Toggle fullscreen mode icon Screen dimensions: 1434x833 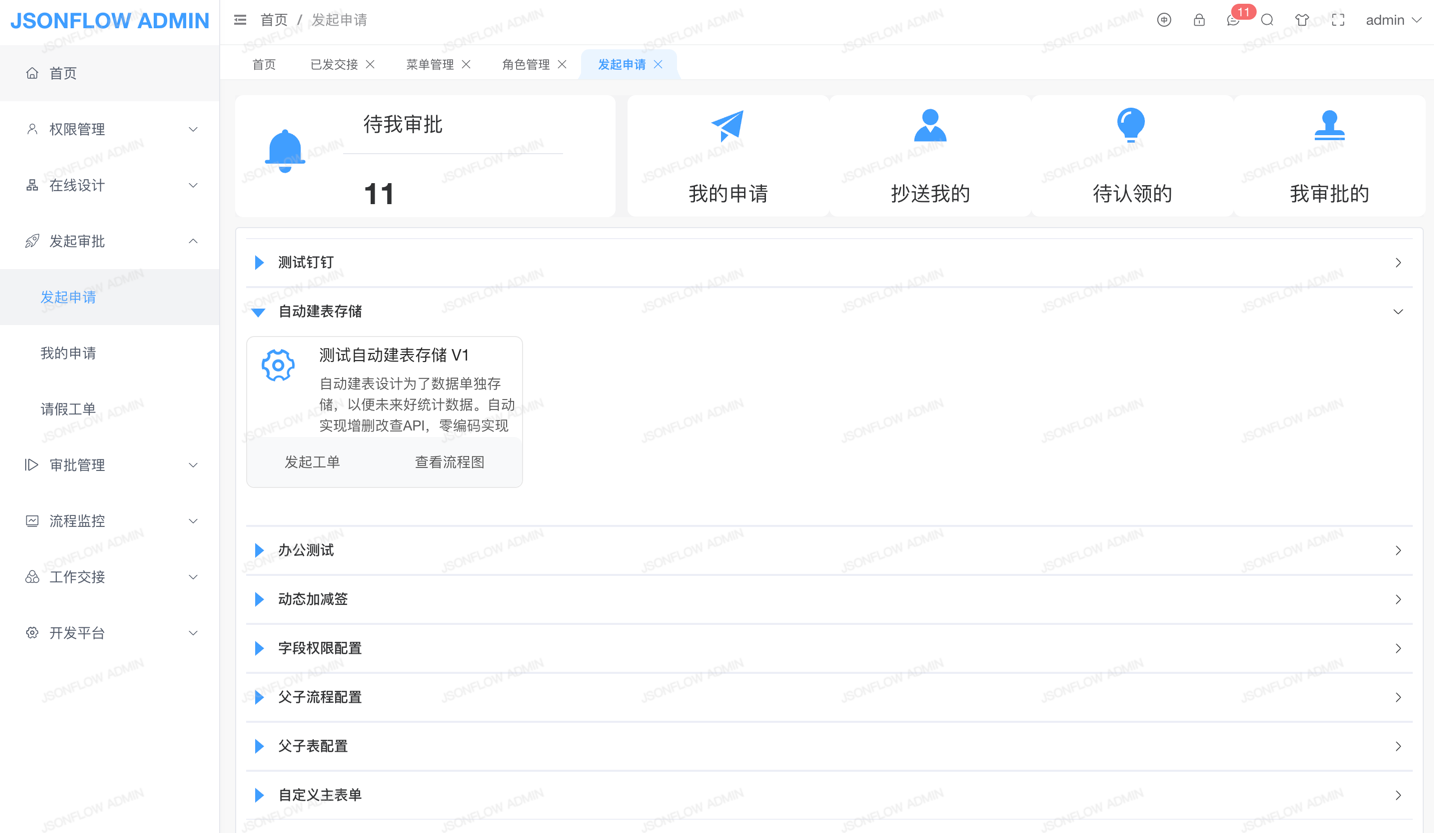pos(1338,20)
